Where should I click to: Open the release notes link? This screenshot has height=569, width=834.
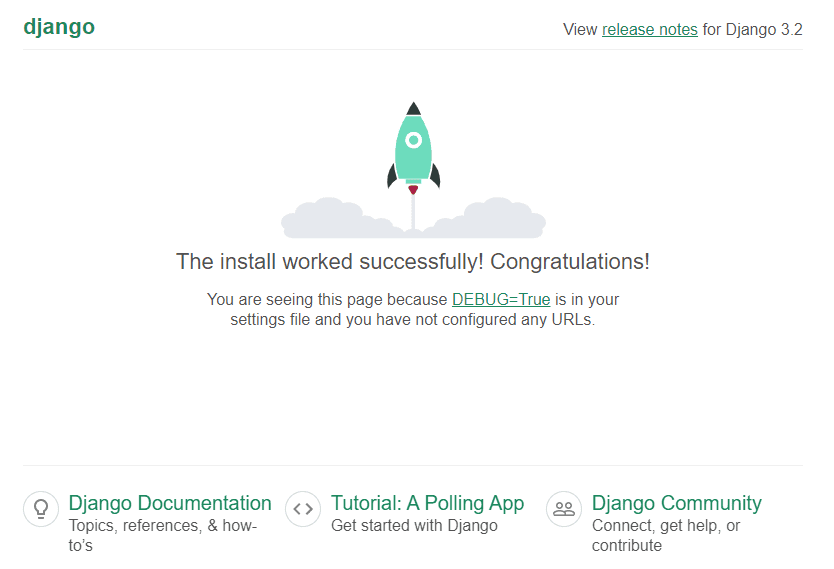(649, 30)
